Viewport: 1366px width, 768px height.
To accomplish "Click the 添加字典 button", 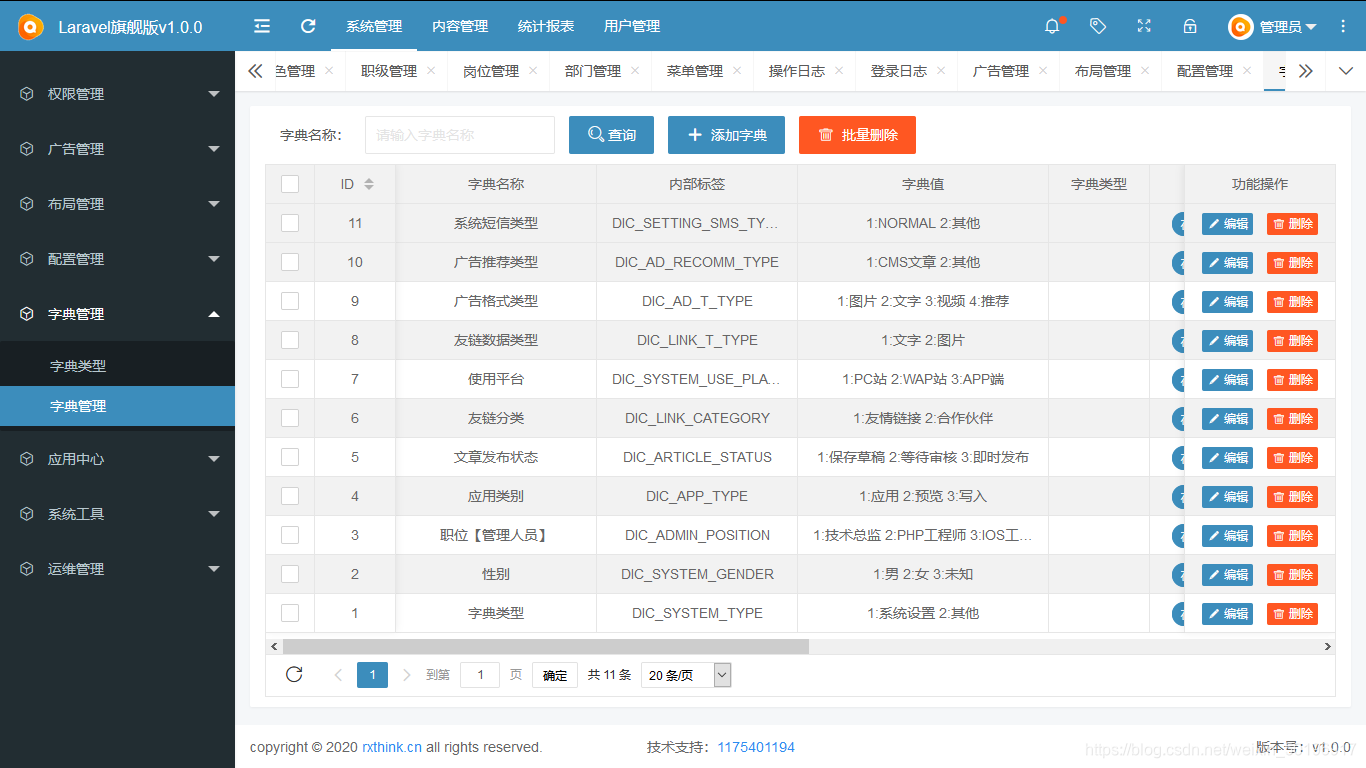I will pyautogui.click(x=726, y=135).
